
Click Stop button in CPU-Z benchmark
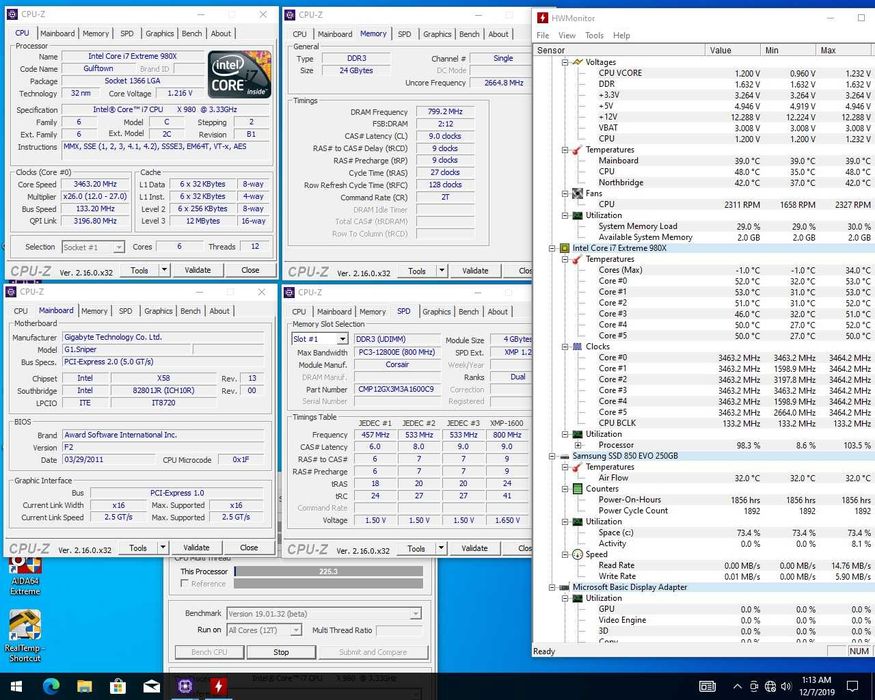click(x=281, y=652)
